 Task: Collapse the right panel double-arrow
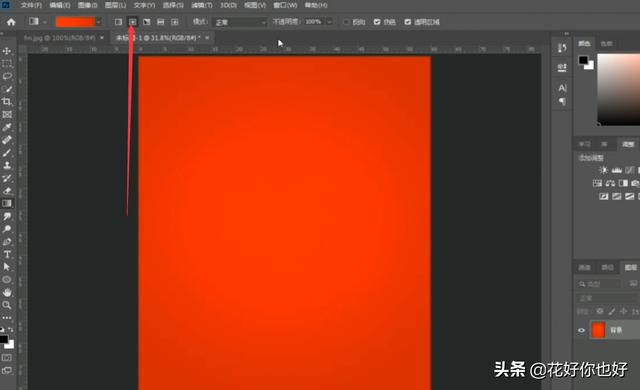point(567,34)
